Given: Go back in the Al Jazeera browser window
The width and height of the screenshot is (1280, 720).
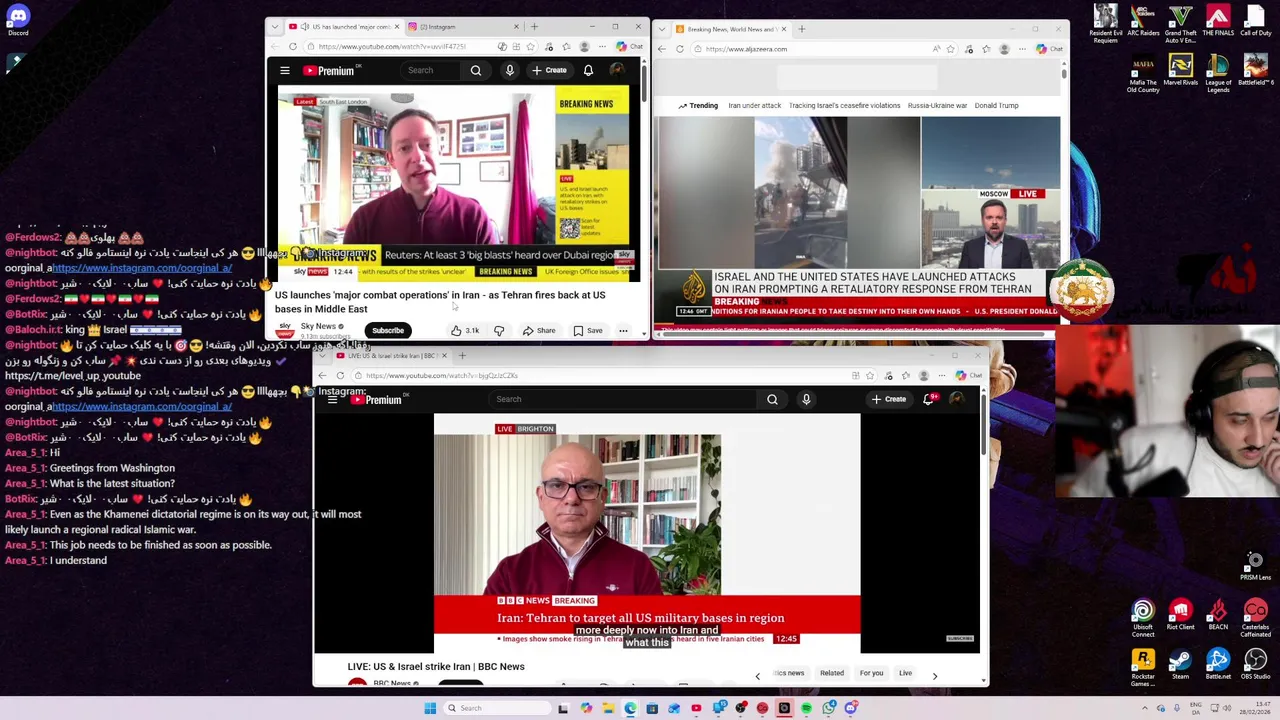Looking at the screenshot, I should click(x=662, y=49).
